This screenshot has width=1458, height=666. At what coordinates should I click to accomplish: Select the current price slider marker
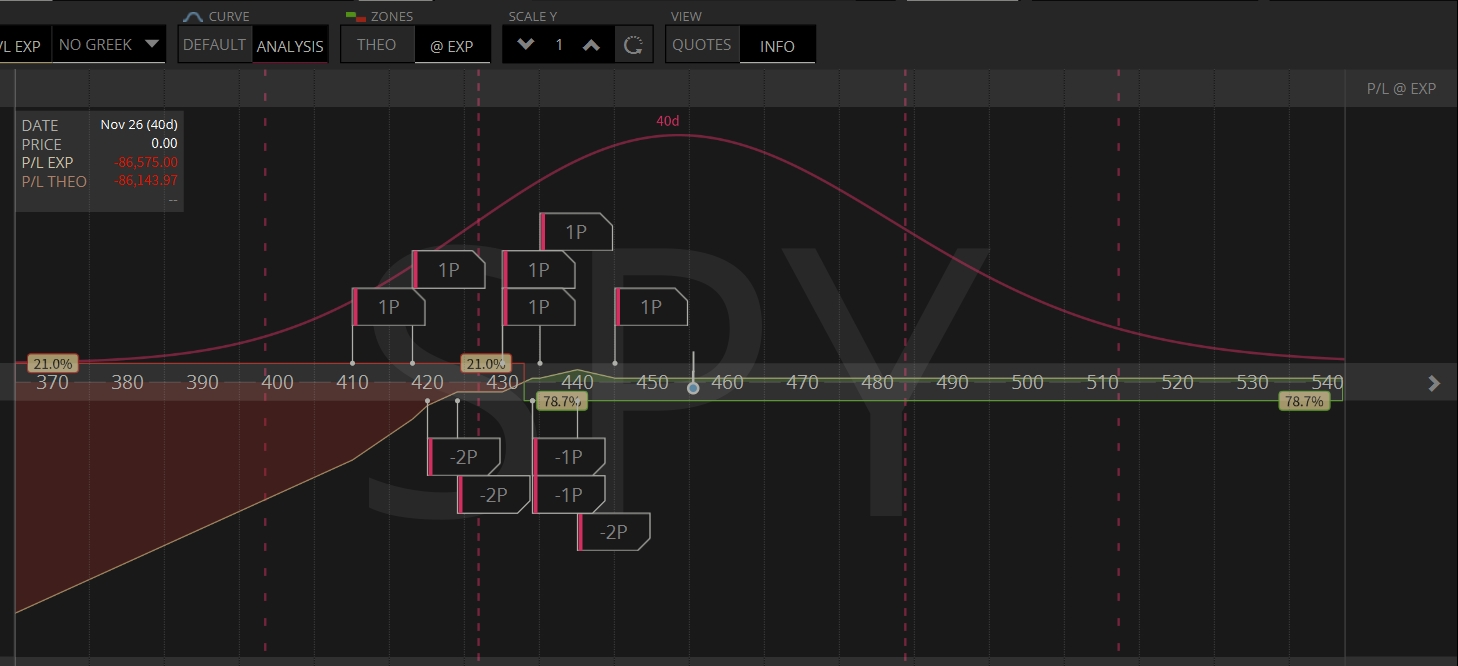693,387
